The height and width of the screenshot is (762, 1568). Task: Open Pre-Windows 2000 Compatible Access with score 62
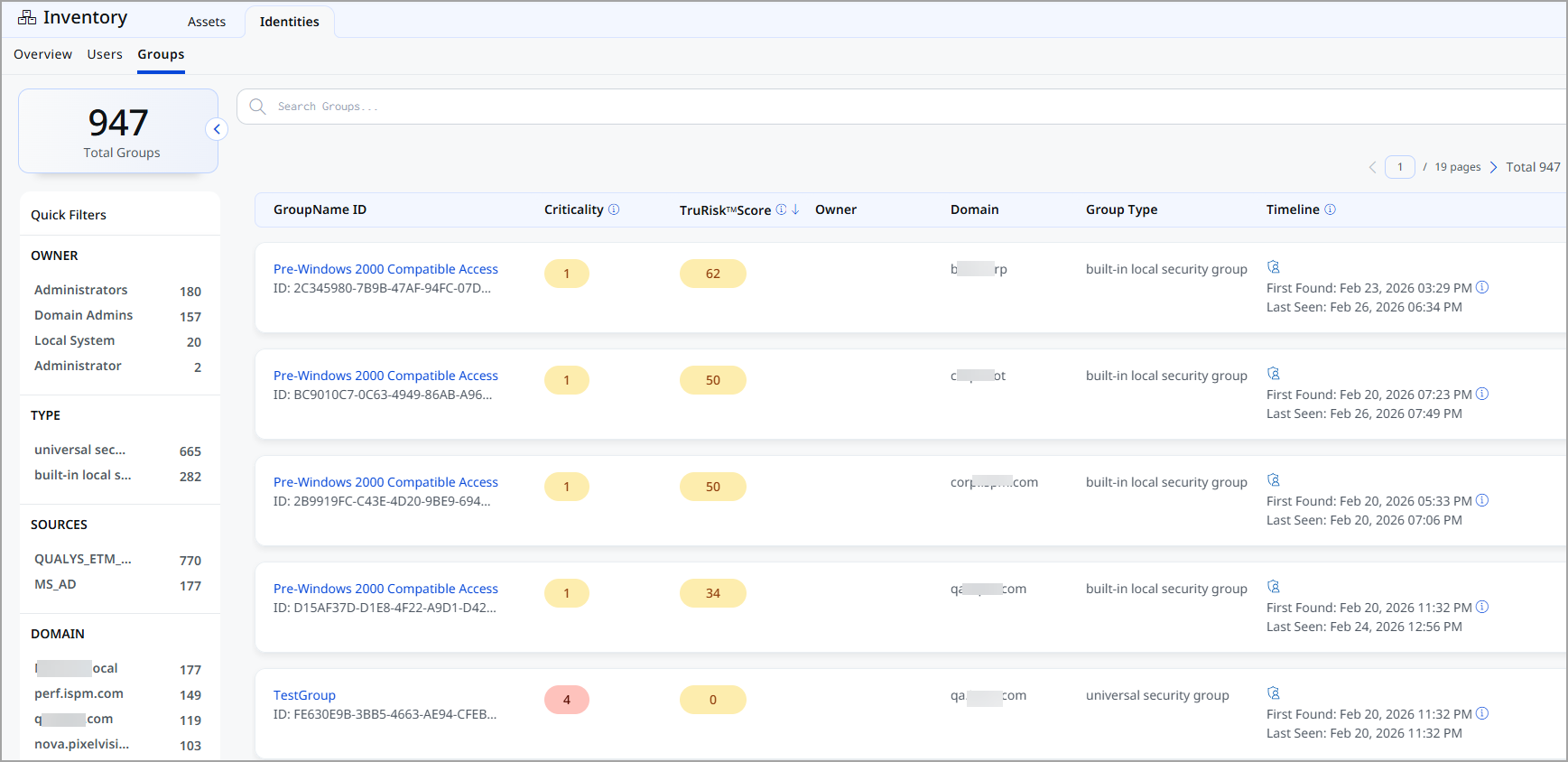(x=385, y=269)
